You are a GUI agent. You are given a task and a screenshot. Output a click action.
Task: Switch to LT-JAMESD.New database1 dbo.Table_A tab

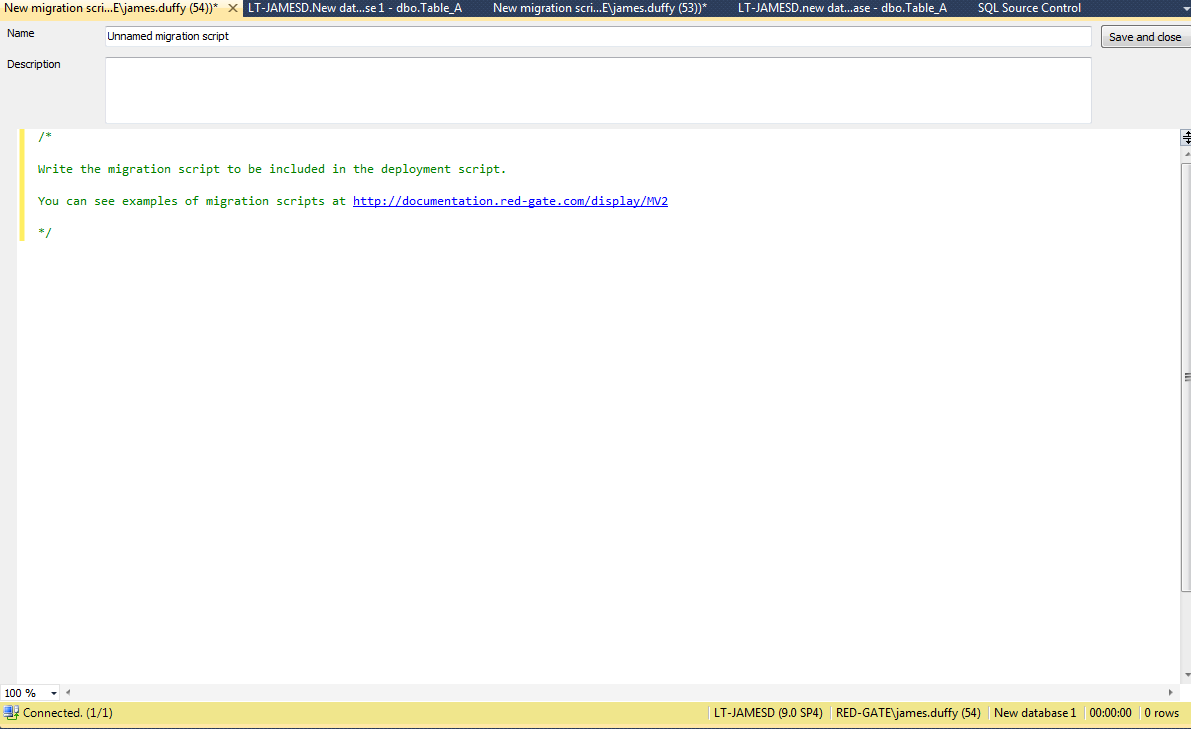coord(354,8)
